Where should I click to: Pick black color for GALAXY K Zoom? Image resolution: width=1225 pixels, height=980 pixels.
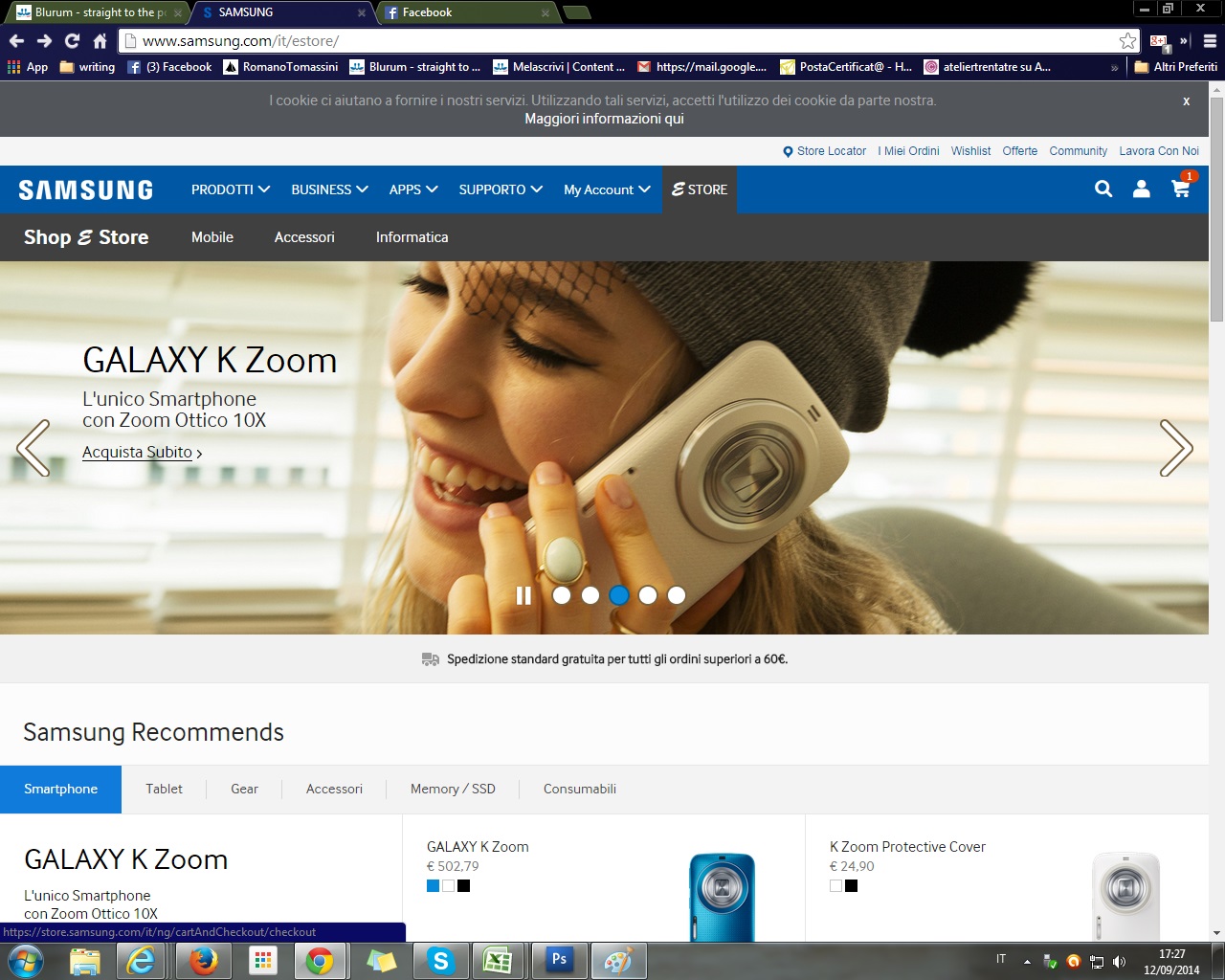coord(463,886)
